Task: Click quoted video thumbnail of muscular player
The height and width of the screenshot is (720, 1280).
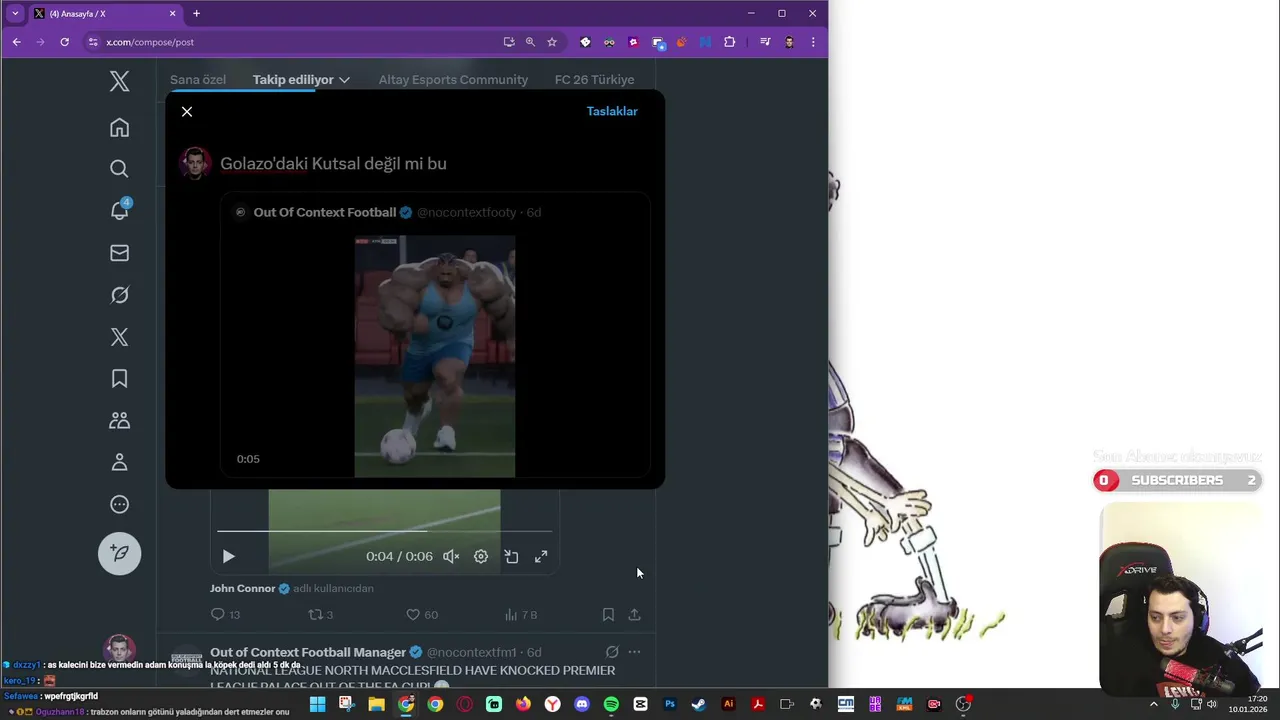Action: pos(435,357)
